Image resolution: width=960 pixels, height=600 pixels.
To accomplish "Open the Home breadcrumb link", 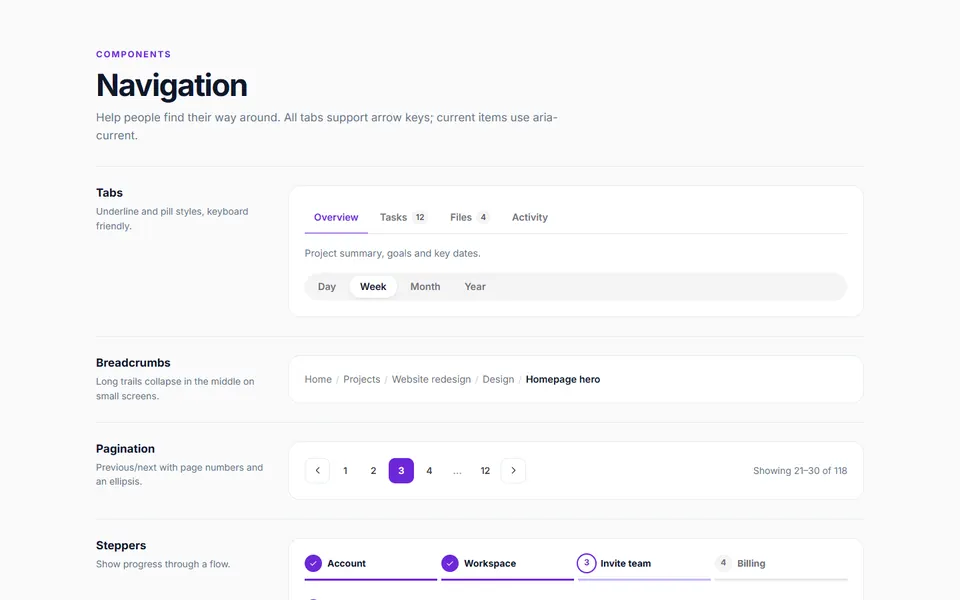I will coord(318,380).
